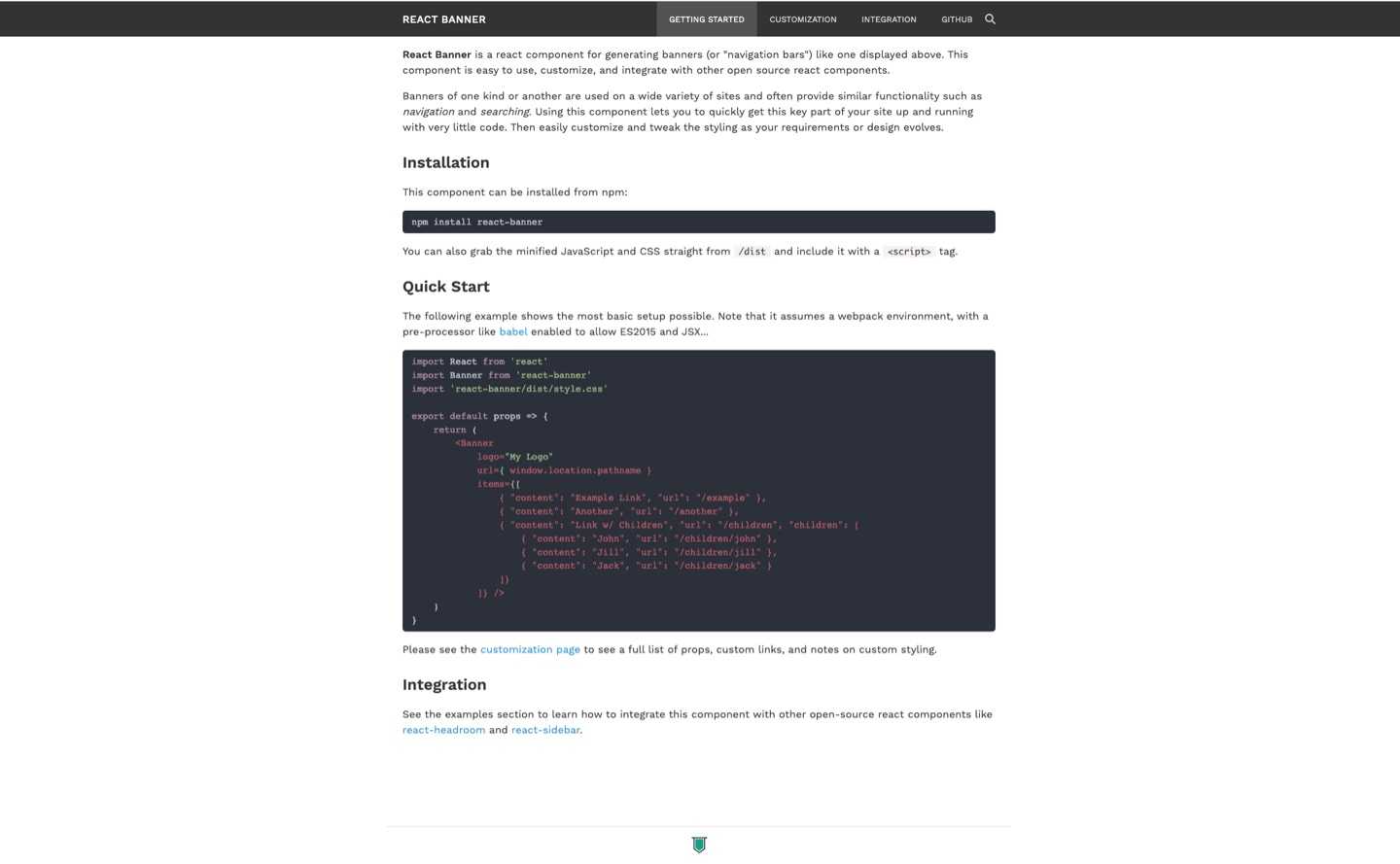The width and height of the screenshot is (1400, 864).
Task: Click the import 'react-banner/dist/style.css' line
Action: [509, 389]
